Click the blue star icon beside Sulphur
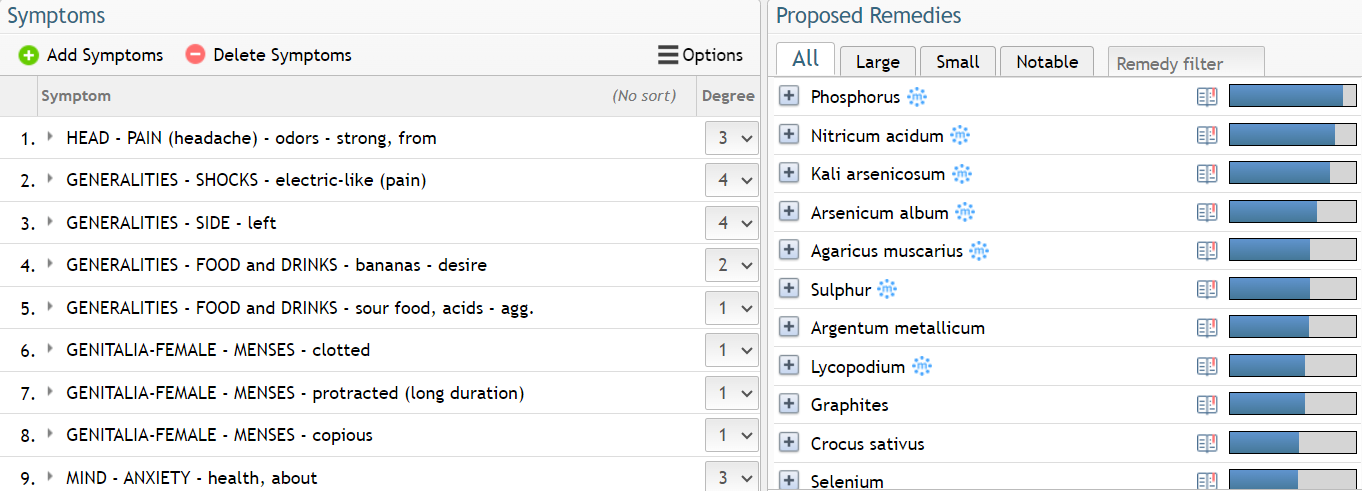 click(887, 289)
